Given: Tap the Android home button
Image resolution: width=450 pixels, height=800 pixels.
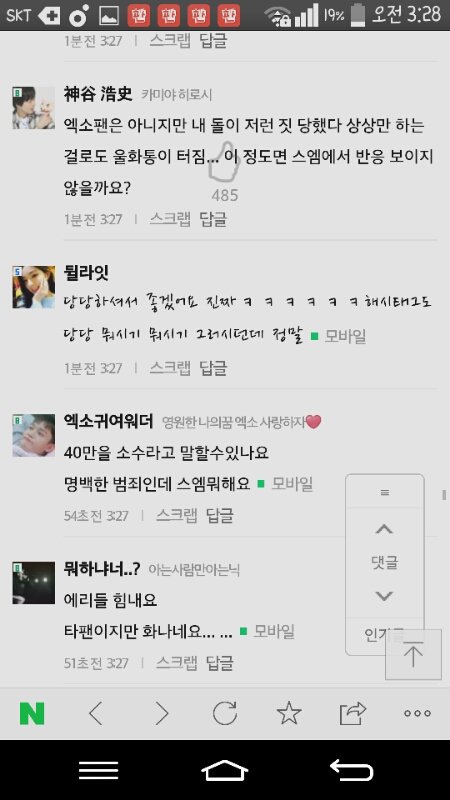Looking at the screenshot, I should 224,770.
